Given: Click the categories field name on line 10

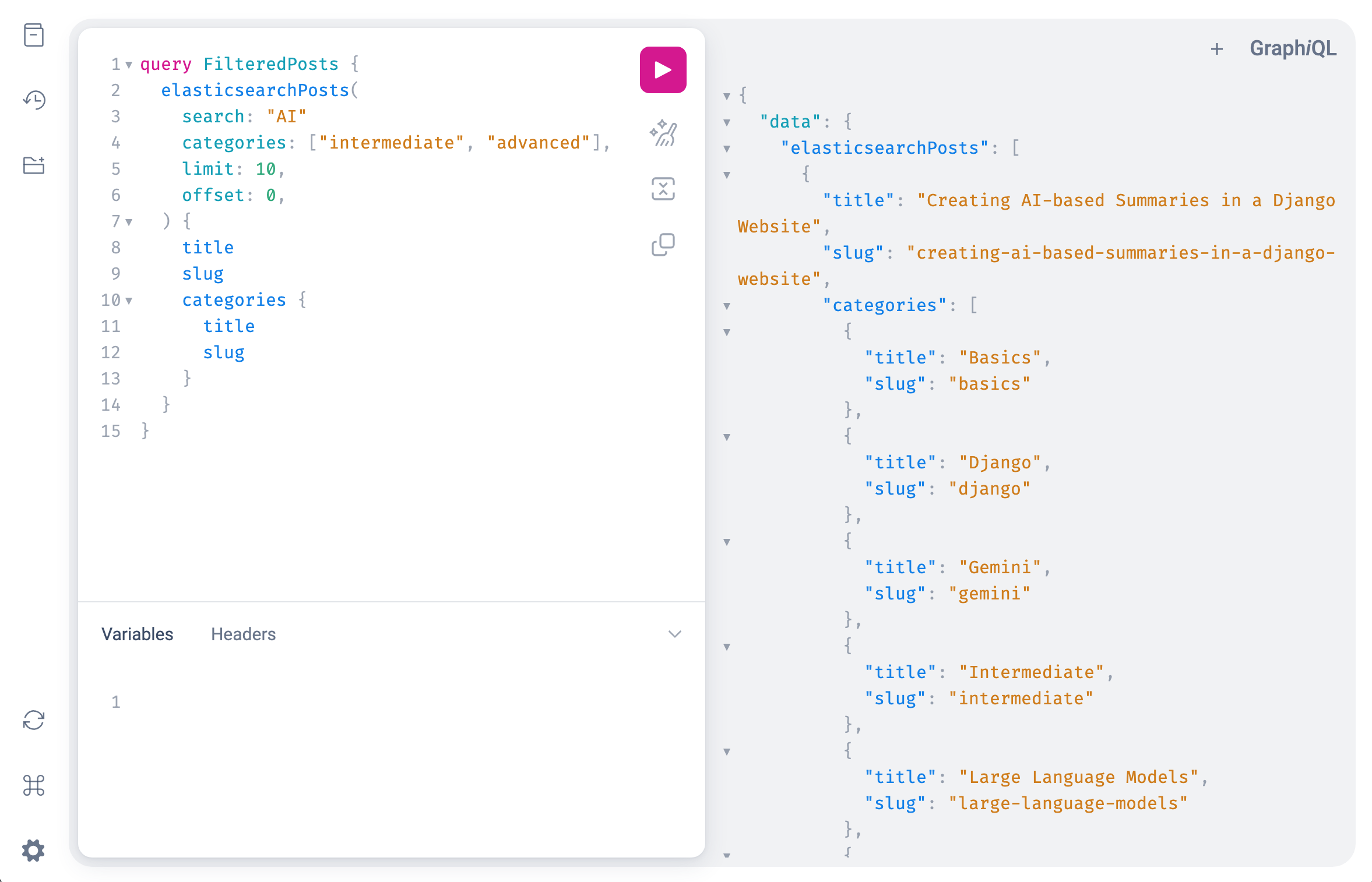Looking at the screenshot, I should tap(234, 300).
